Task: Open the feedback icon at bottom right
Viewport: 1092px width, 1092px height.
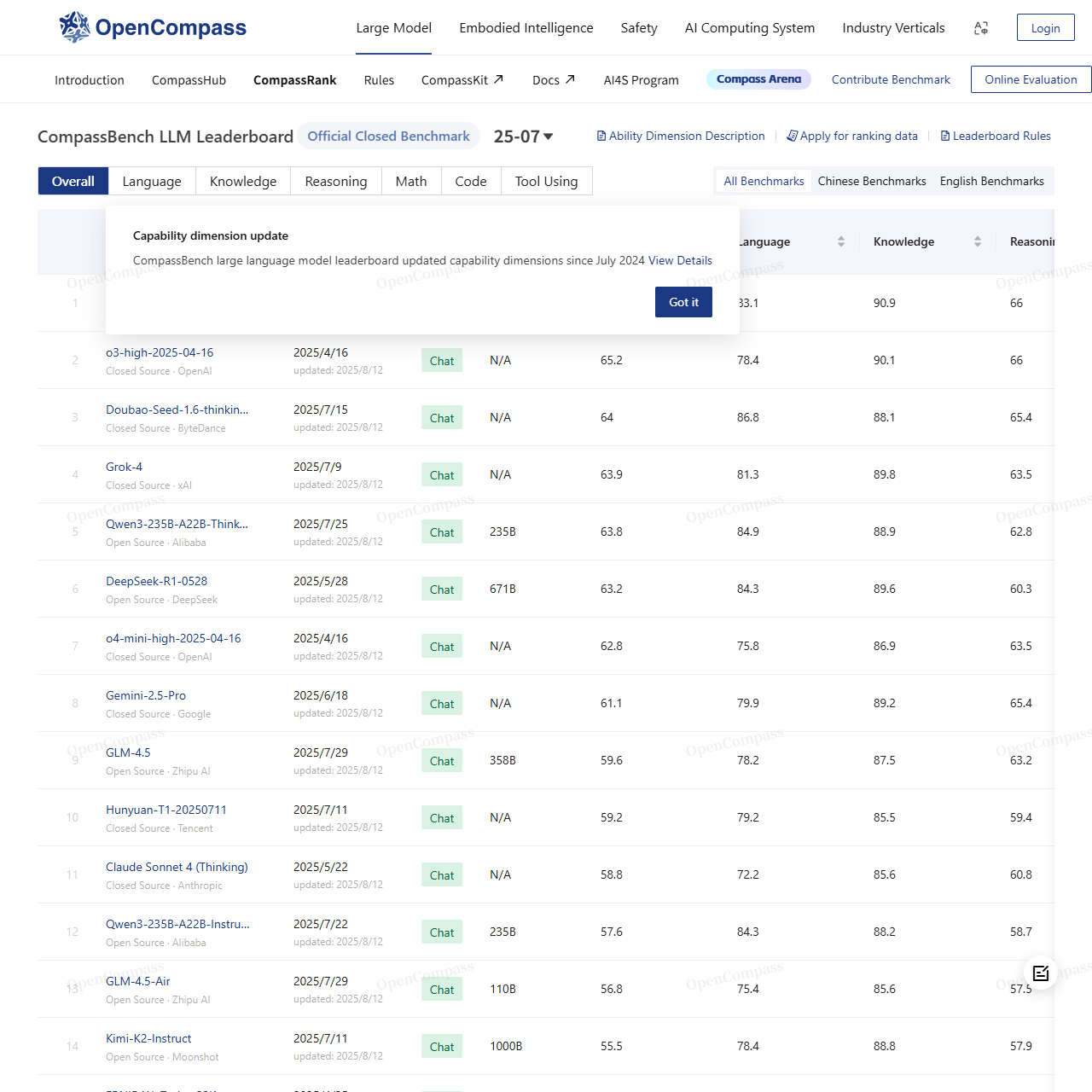Action: (x=1041, y=973)
